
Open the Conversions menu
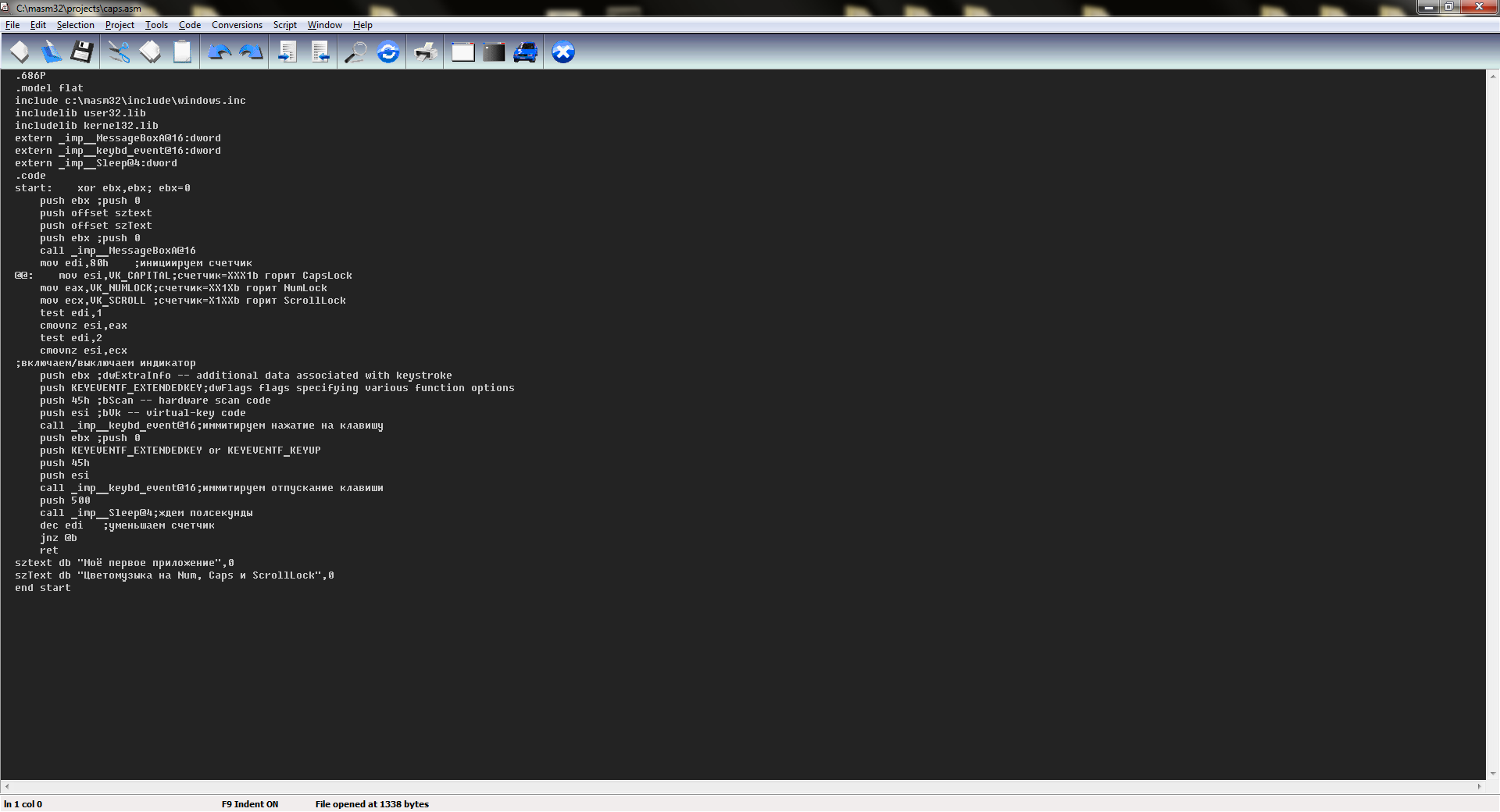tap(237, 25)
